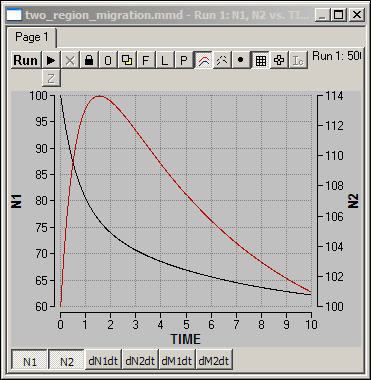Toggle the dN1dt variable button
Screen dimensions: 371x380
tap(103, 360)
